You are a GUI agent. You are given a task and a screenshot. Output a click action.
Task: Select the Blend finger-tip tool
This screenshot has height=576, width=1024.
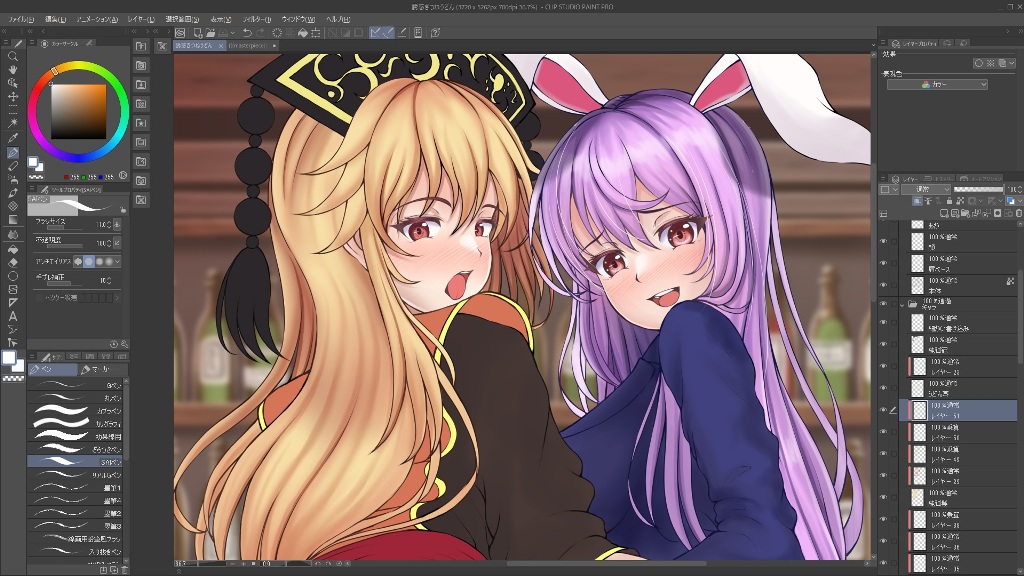click(x=12, y=234)
